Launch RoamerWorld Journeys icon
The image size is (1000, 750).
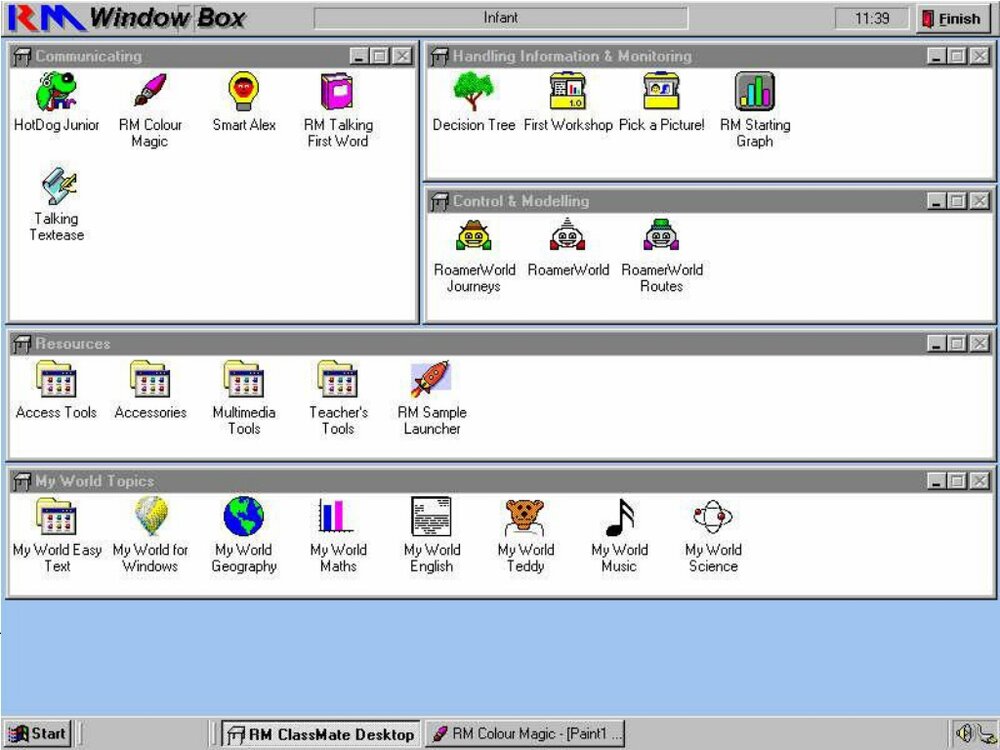tap(473, 236)
